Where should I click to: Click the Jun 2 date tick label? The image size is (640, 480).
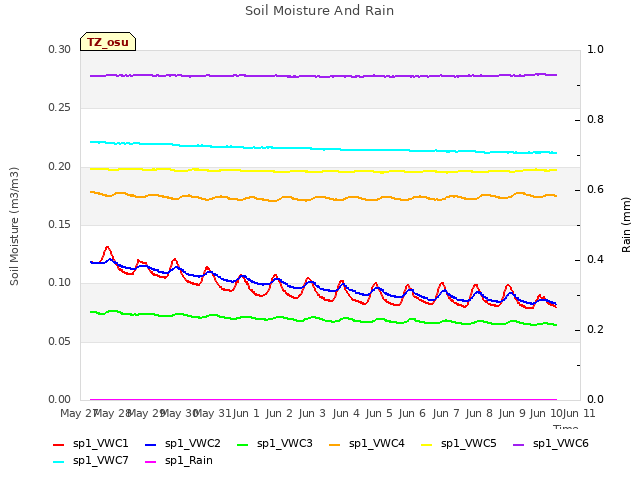point(279,413)
